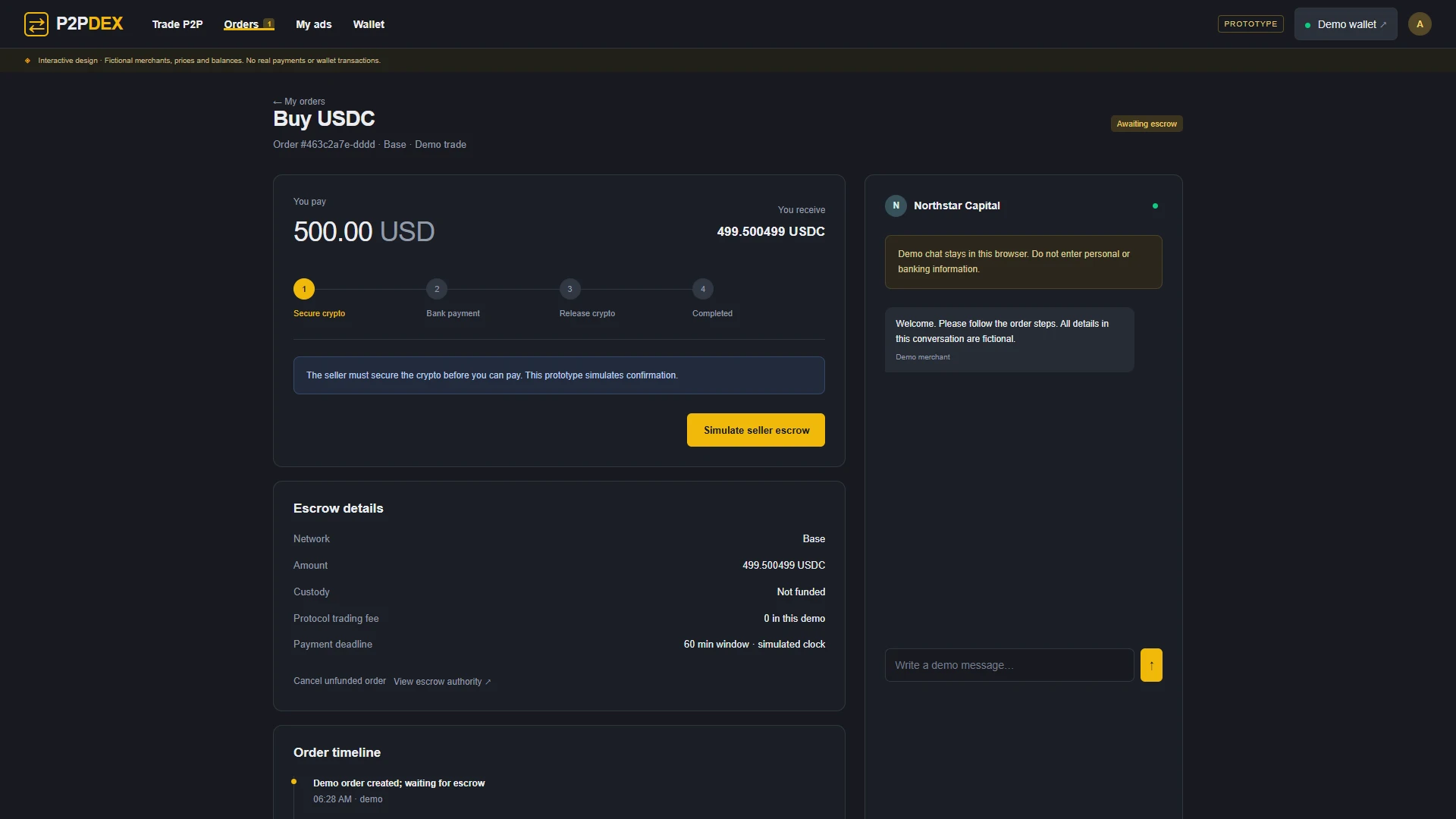Click the 500.00 USD pay amount
Viewport: 1456px width, 819px height.
pos(364,231)
